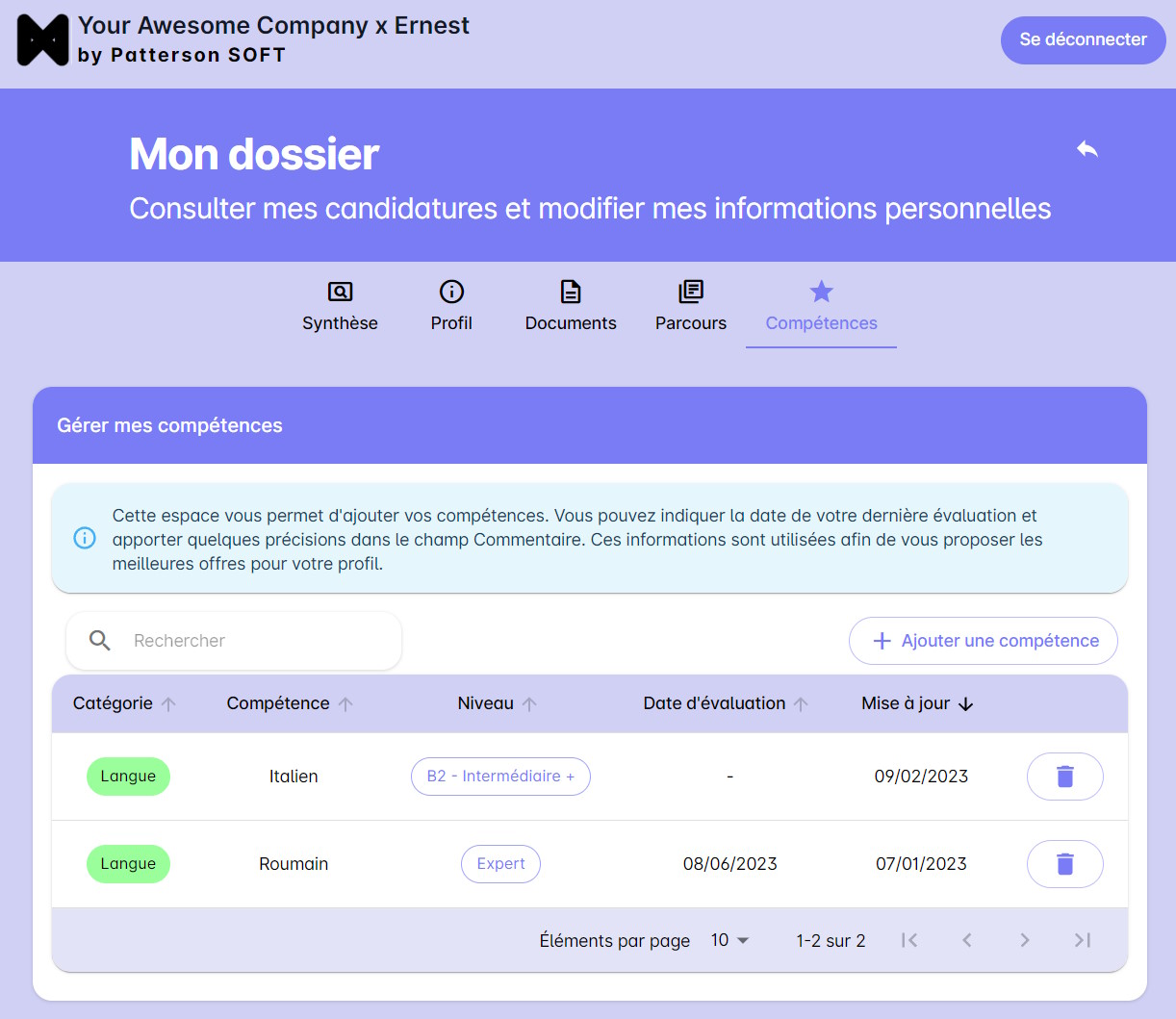Click Langue tag in Italien row
Viewport: 1176px width, 1019px height.
tap(128, 777)
